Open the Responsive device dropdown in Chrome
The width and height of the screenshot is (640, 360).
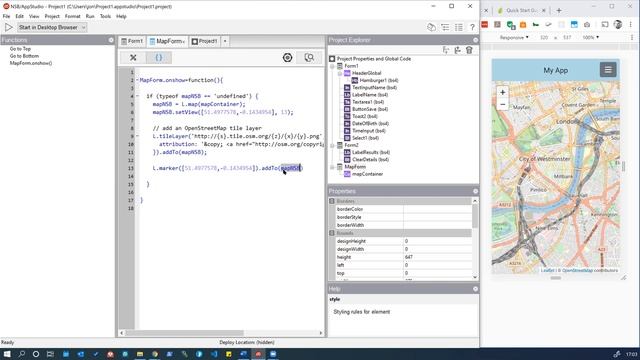tap(514, 38)
